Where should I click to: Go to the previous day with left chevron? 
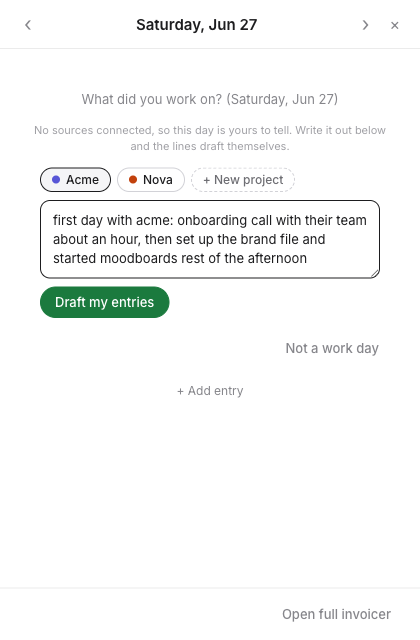click(x=28, y=25)
